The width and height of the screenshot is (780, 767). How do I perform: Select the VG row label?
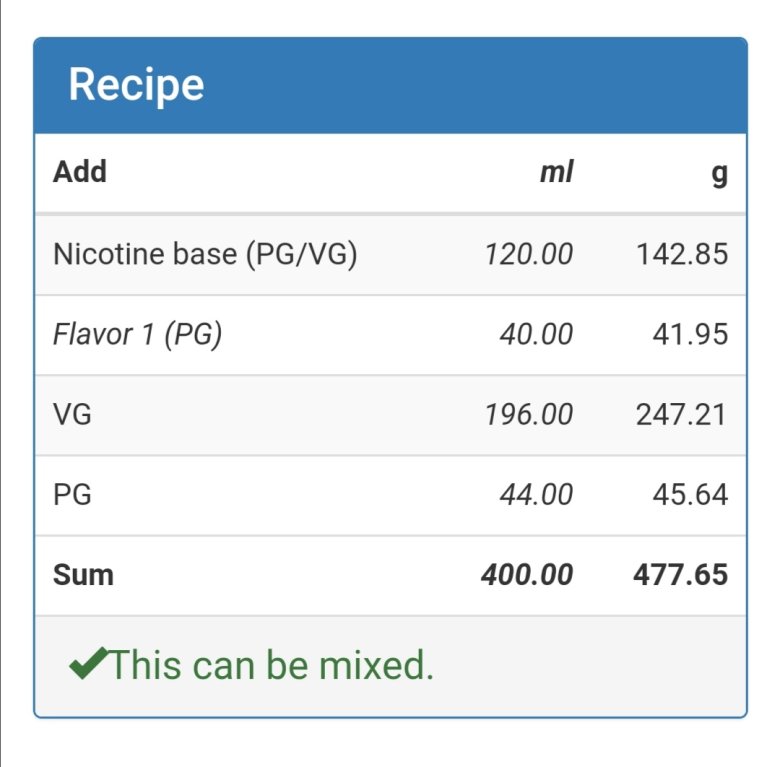pos(72,414)
